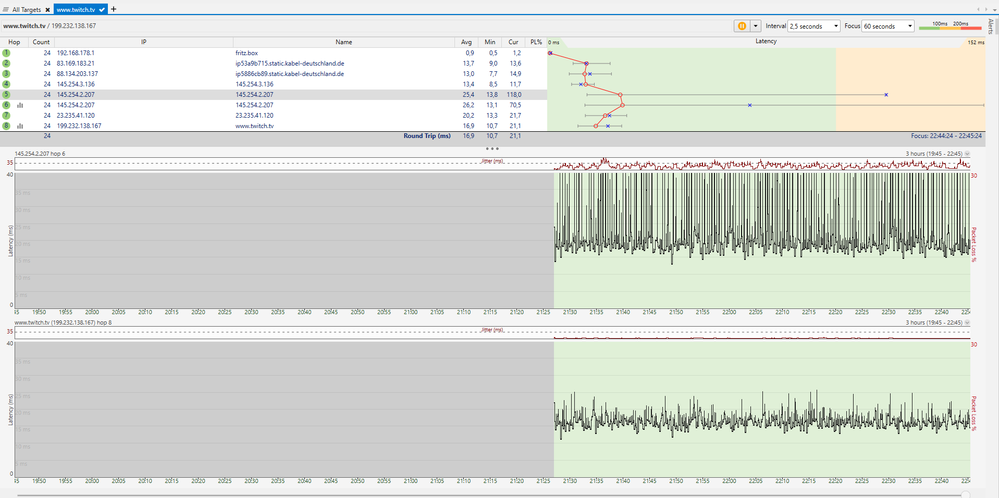
Task: Pause the trace with the orange button
Action: coord(742,25)
